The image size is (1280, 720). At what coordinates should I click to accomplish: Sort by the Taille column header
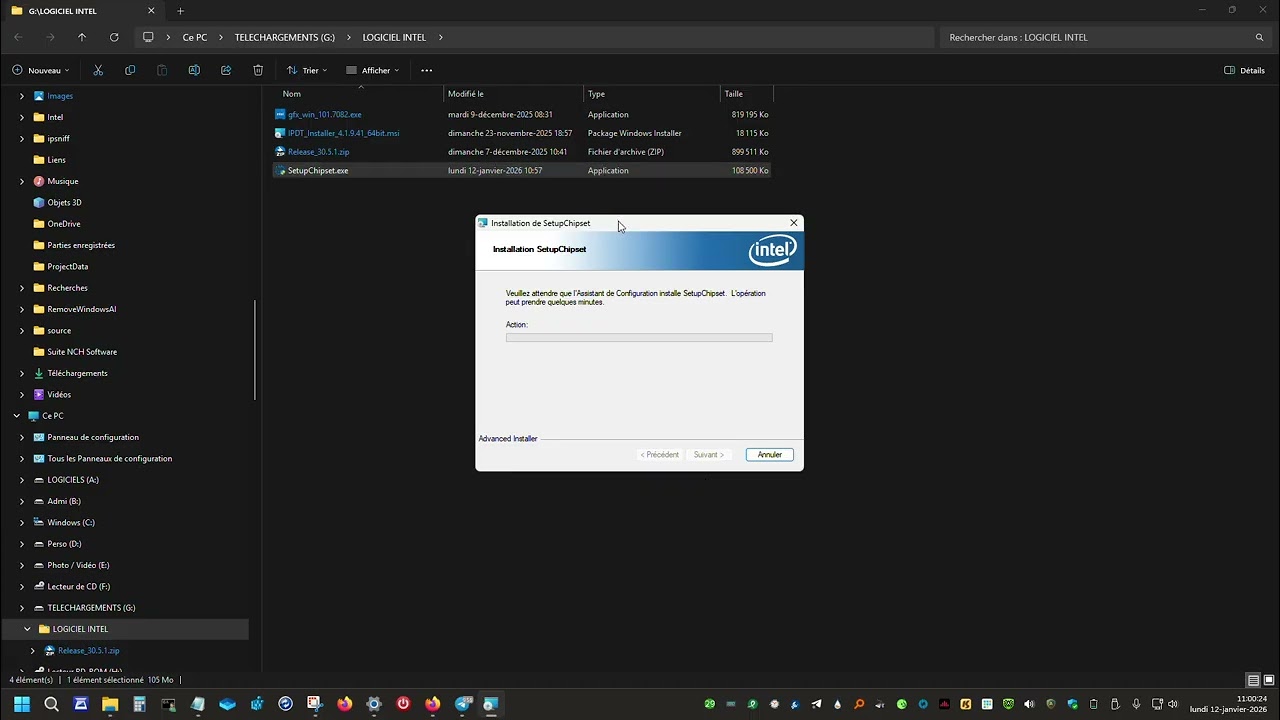746,94
